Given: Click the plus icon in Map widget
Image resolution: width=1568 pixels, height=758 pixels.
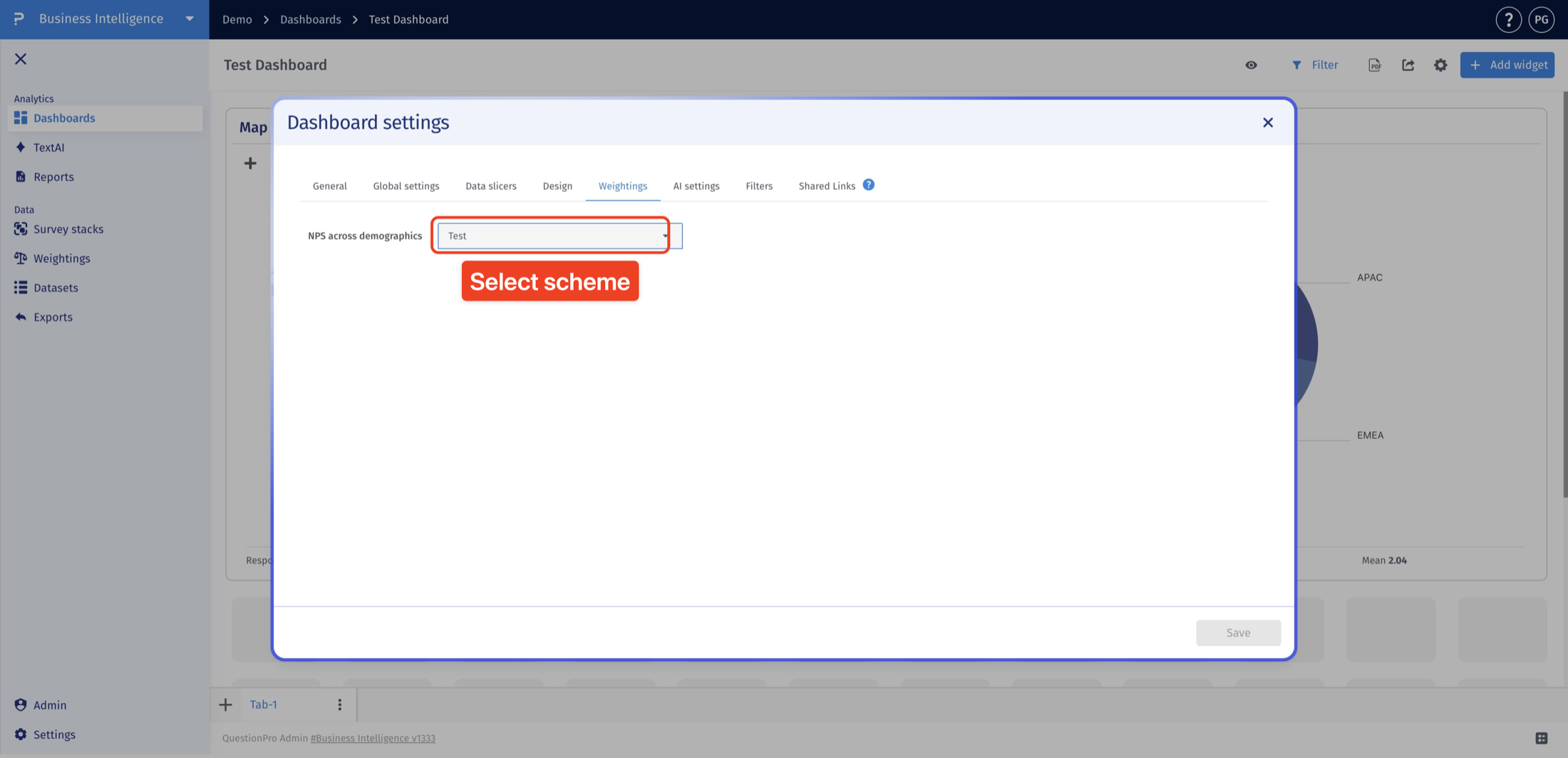Looking at the screenshot, I should [250, 163].
